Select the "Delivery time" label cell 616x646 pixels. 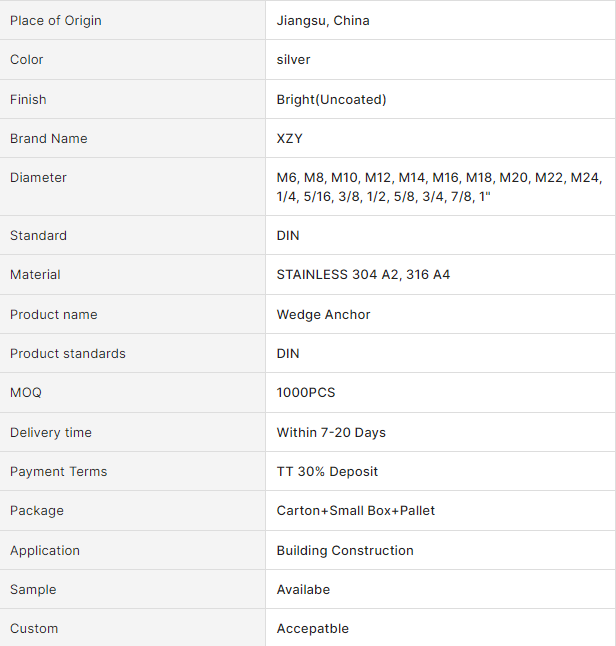coord(51,432)
